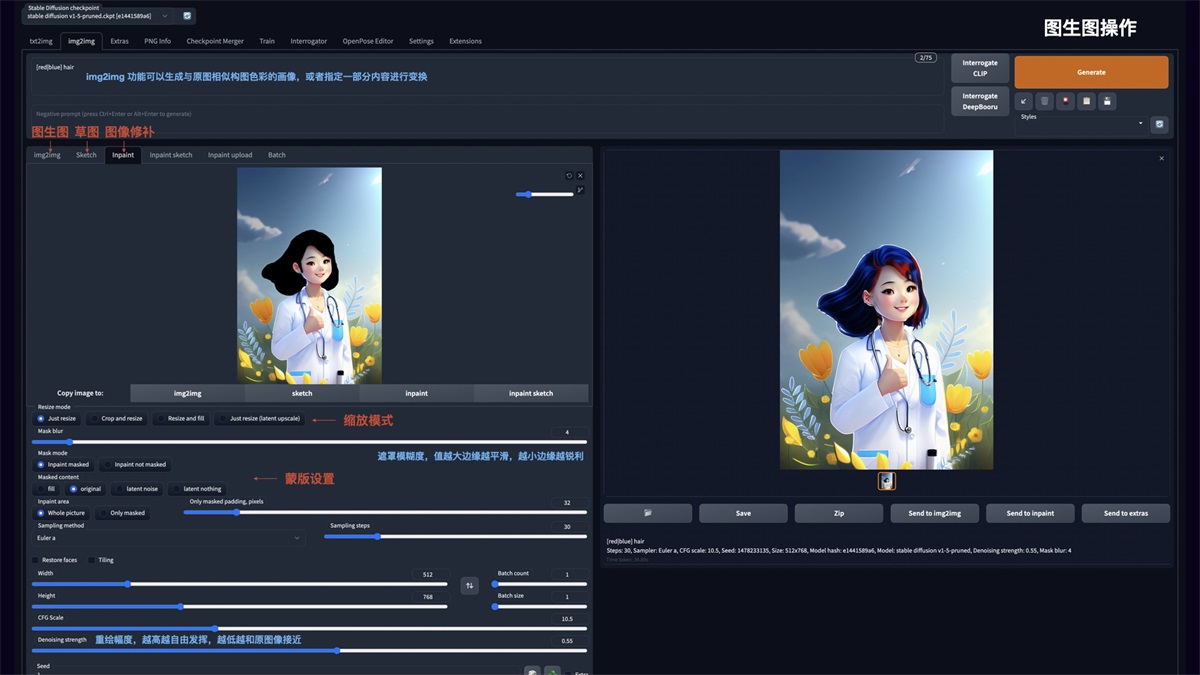Screen dimensions: 1200x675
Task: Click the read-generation-parameters arrow icon below Generate
Action: (1024, 101)
